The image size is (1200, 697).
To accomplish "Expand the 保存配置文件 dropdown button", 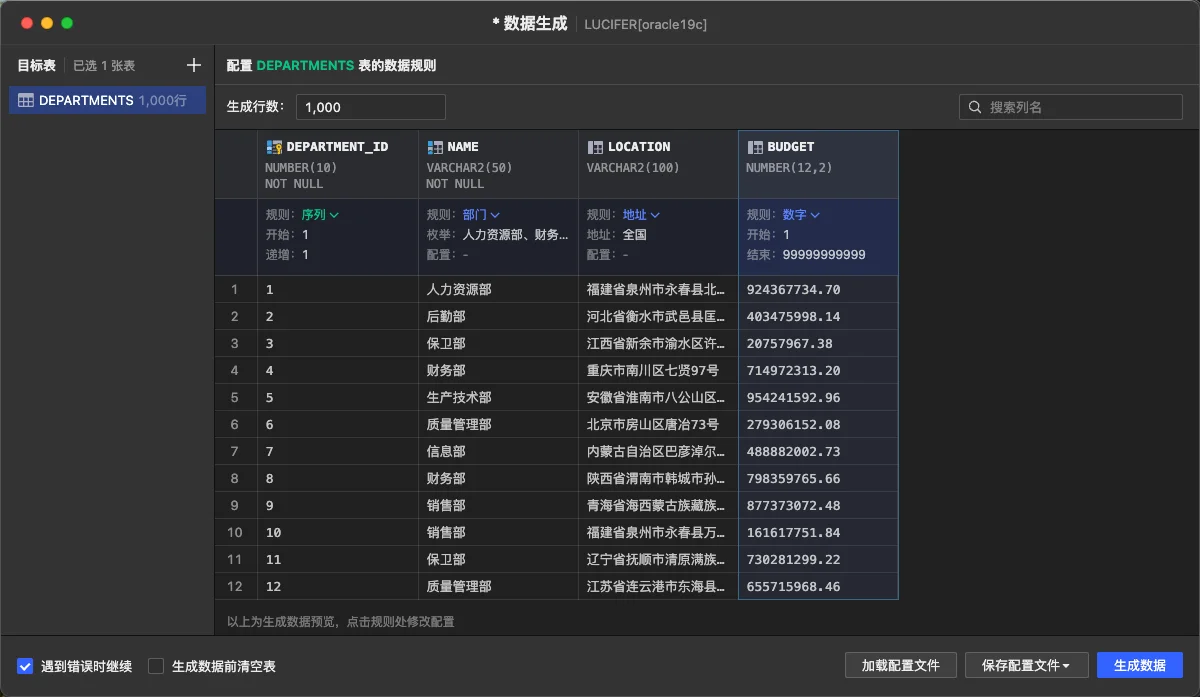I will 1026,665.
